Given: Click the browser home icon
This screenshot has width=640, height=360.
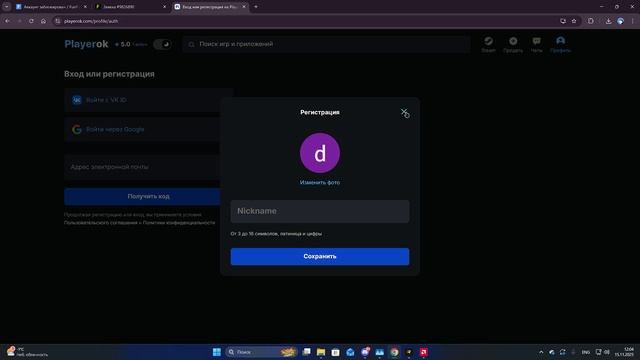Looking at the screenshot, I should [43, 21].
